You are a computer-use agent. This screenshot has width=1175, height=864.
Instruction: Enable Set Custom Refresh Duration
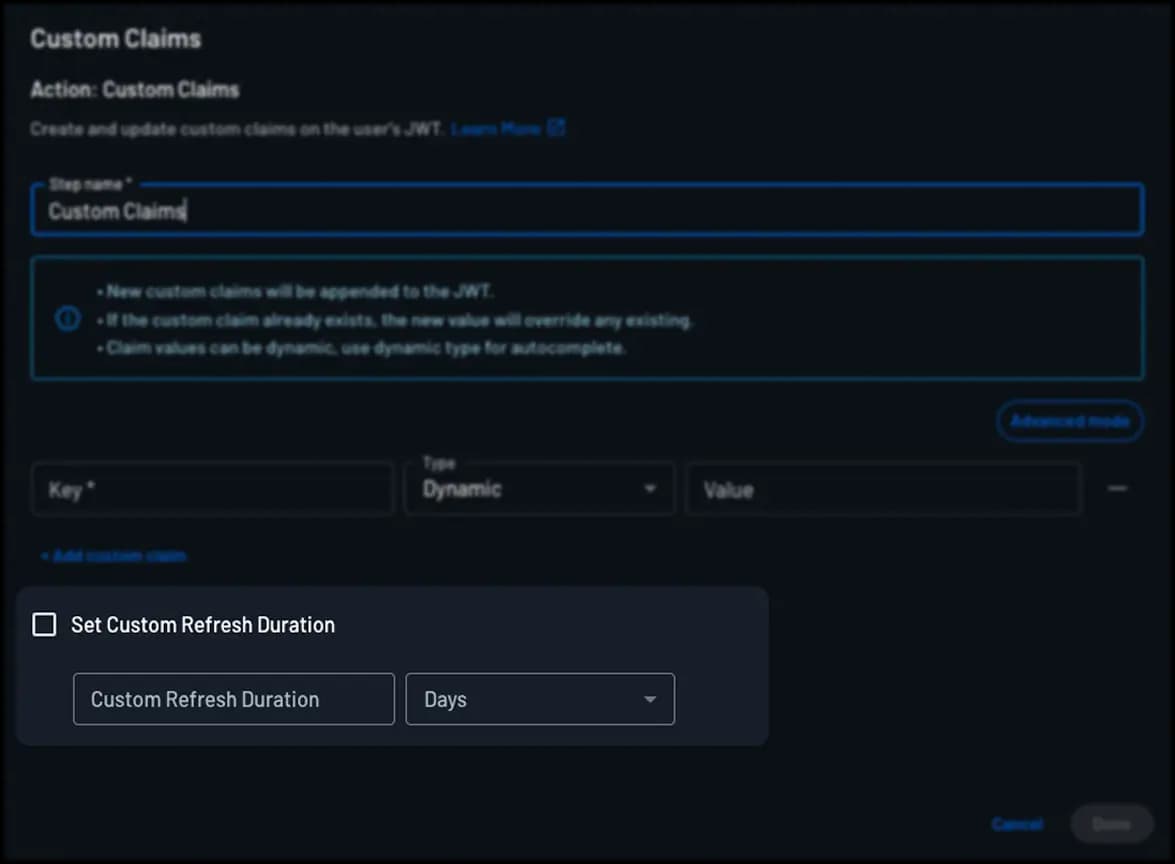pyautogui.click(x=44, y=624)
